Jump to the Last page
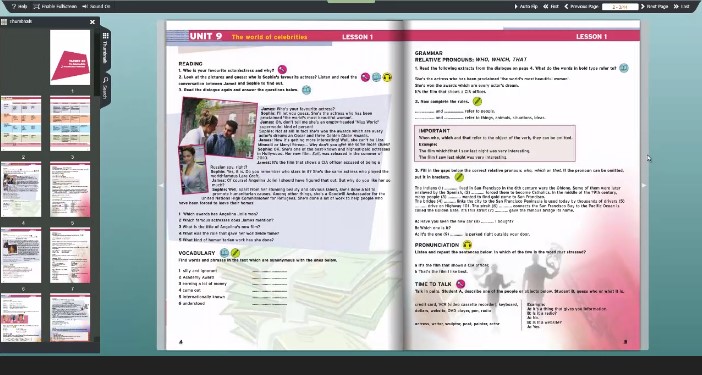The image size is (702, 375). [682, 6]
